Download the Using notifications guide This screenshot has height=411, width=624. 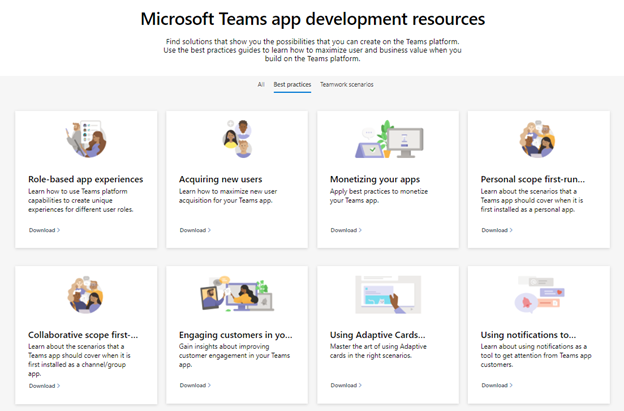[497, 385]
